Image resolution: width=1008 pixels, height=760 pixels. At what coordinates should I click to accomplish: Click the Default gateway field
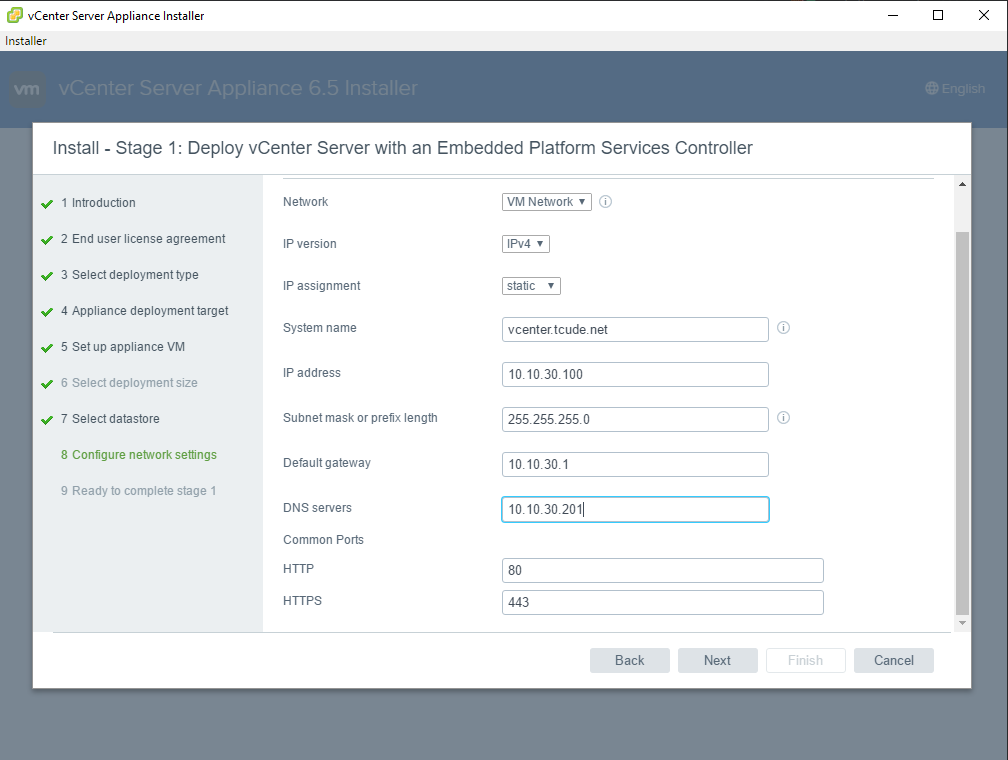pos(635,464)
